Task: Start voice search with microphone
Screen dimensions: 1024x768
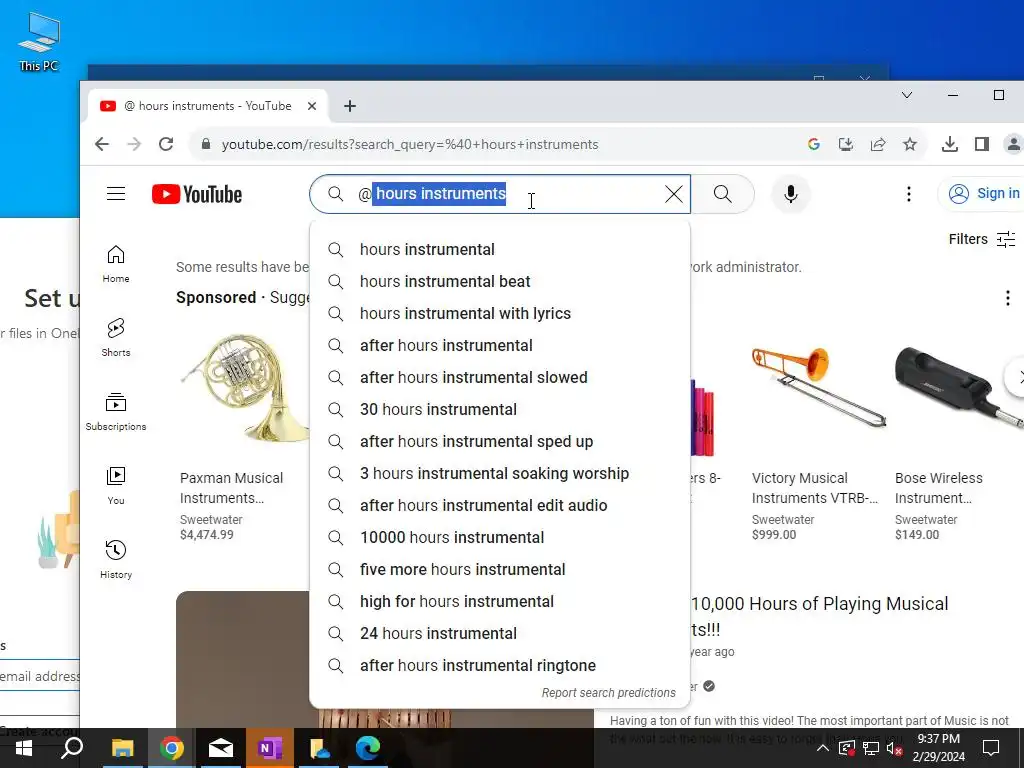Action: (790, 194)
